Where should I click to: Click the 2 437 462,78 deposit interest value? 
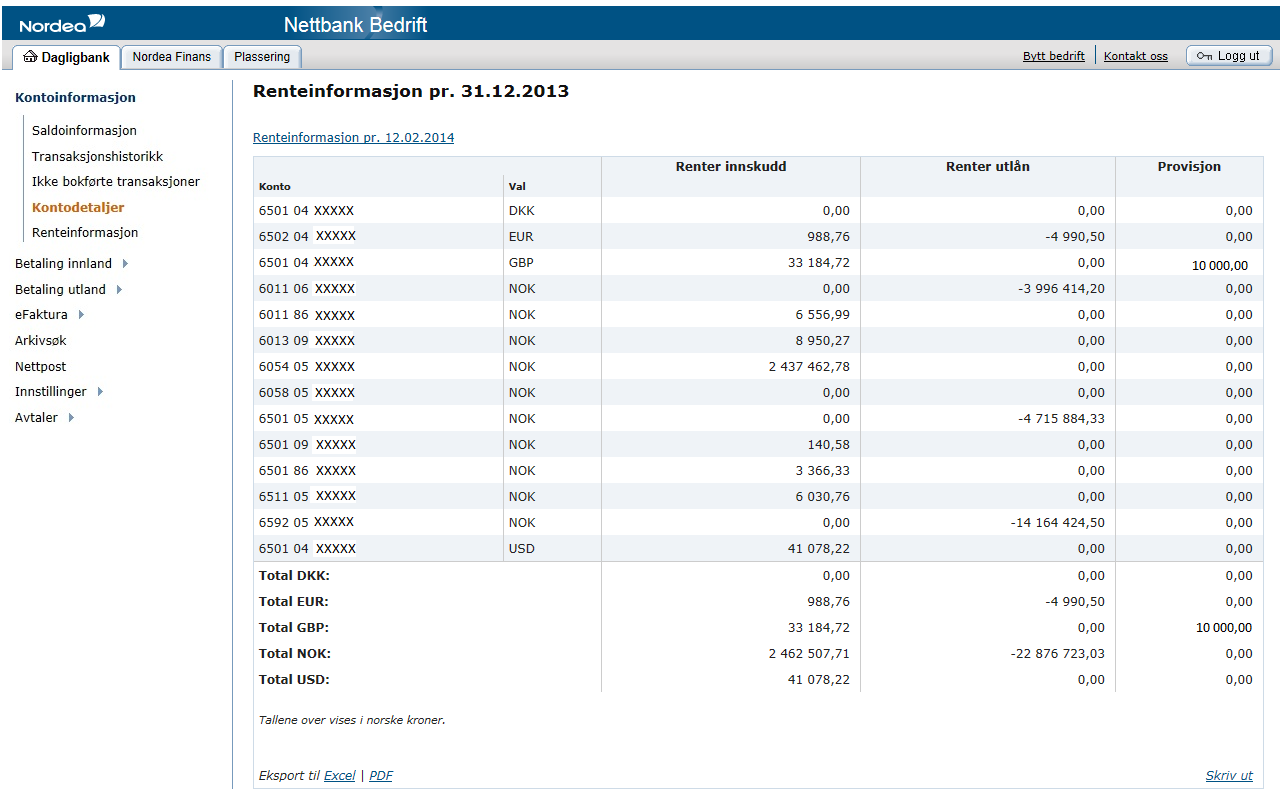pyautogui.click(x=810, y=367)
